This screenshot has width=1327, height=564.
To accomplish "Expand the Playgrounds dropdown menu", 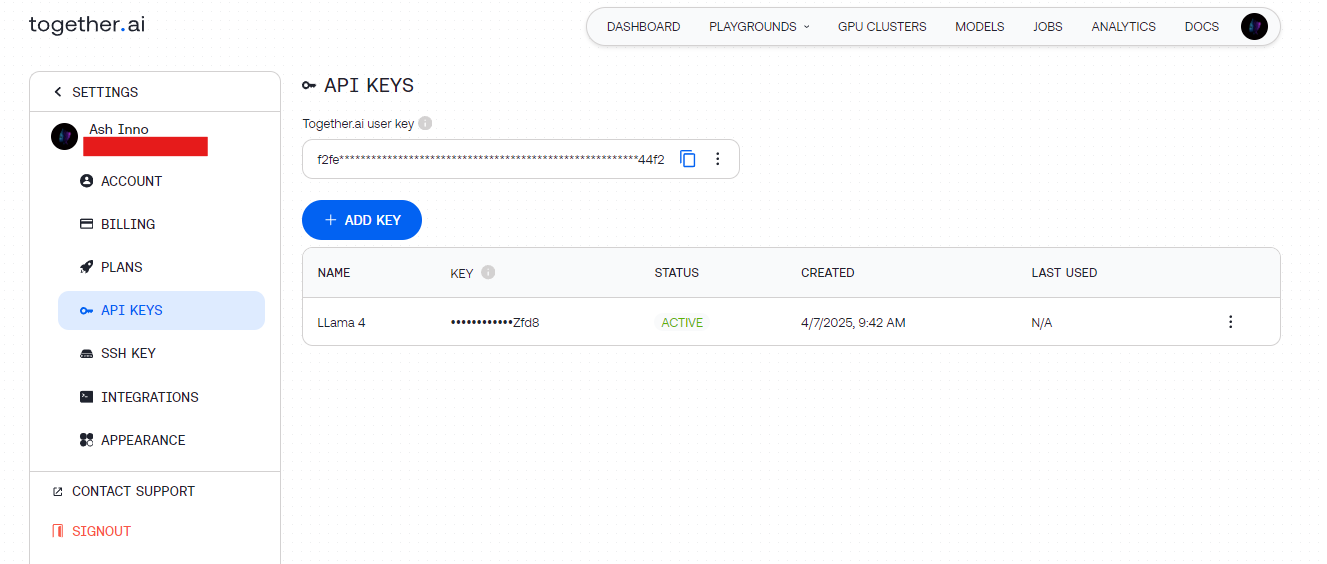I will 759,27.
